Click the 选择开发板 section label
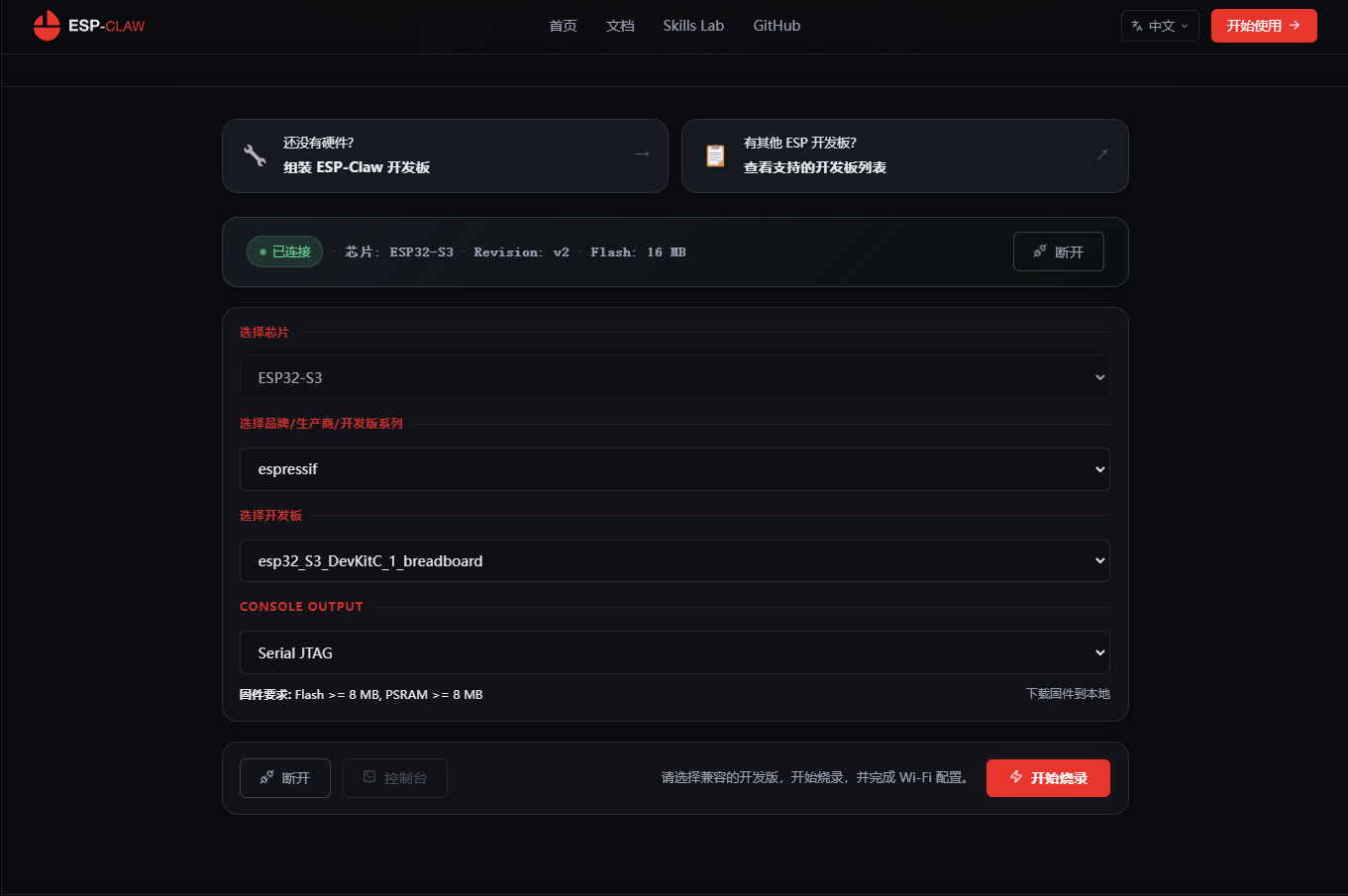The height and width of the screenshot is (896, 1348). coord(270,516)
